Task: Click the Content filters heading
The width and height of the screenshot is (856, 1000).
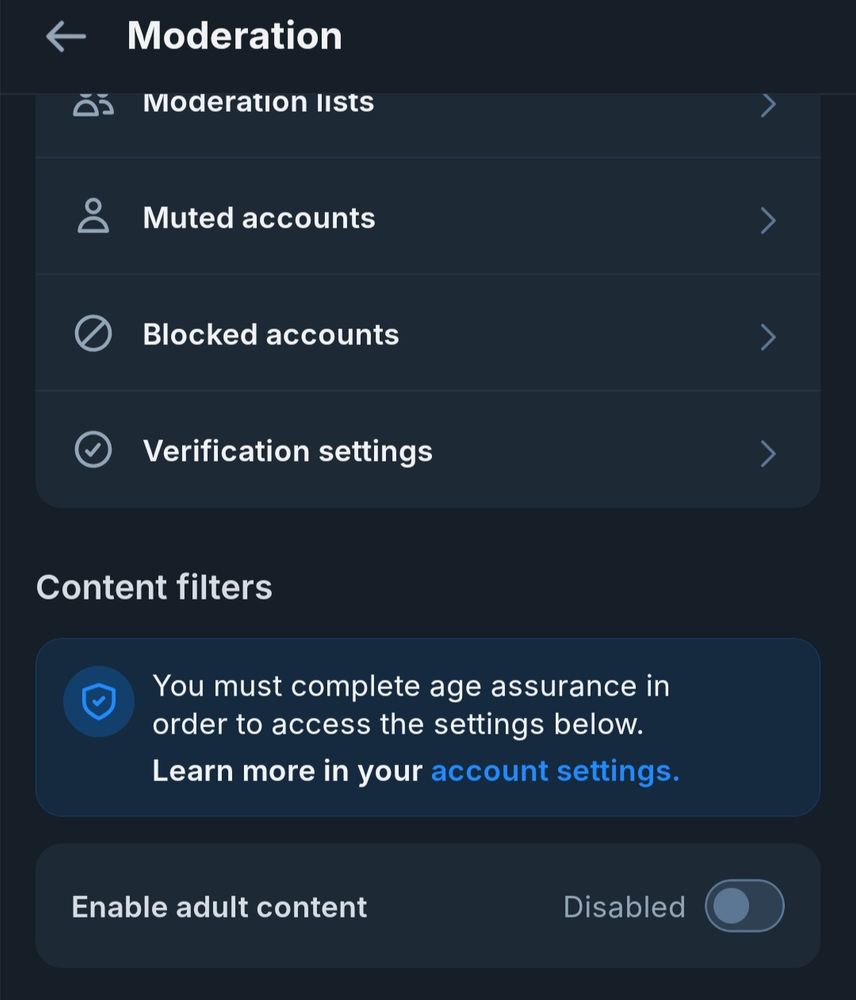Action: click(x=154, y=587)
